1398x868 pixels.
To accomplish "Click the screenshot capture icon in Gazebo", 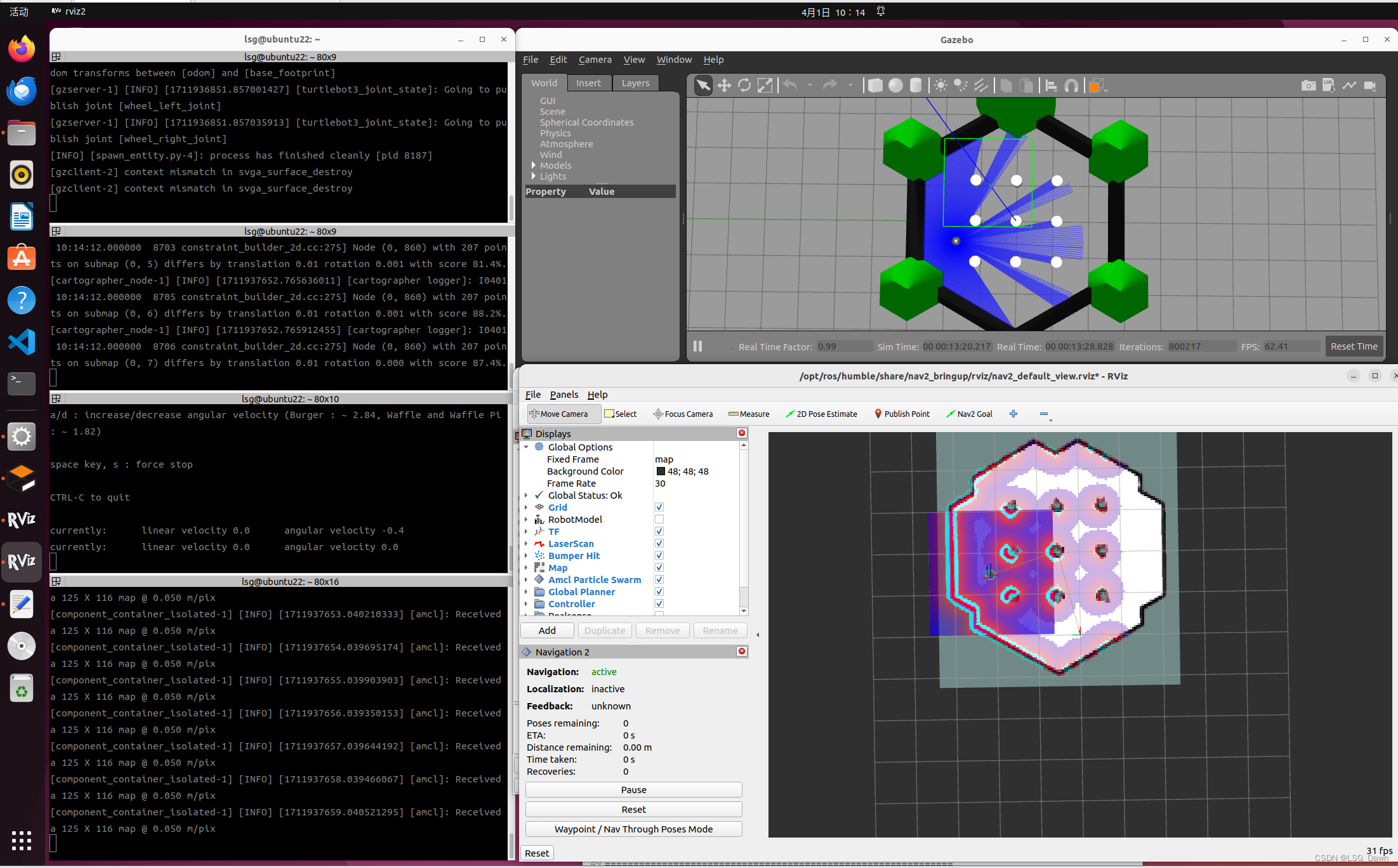I will point(1309,86).
